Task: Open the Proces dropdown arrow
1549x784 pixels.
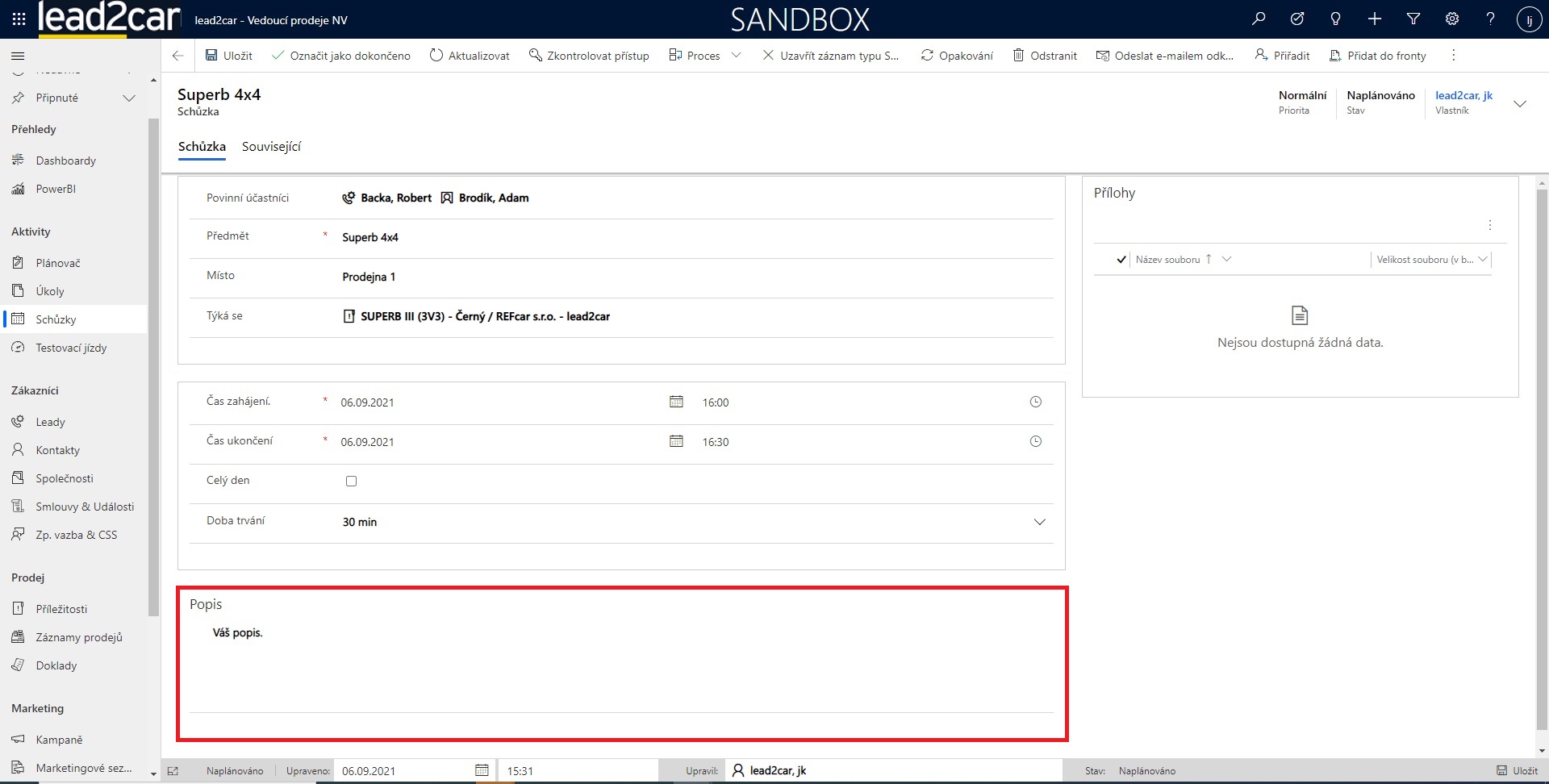Action: [x=736, y=56]
